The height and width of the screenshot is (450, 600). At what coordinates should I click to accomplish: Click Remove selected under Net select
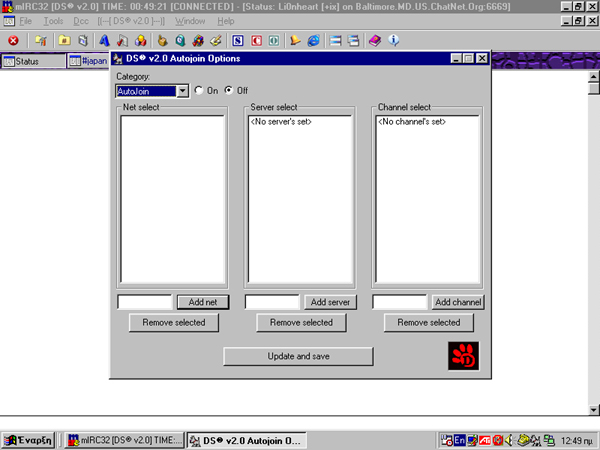coord(174,323)
